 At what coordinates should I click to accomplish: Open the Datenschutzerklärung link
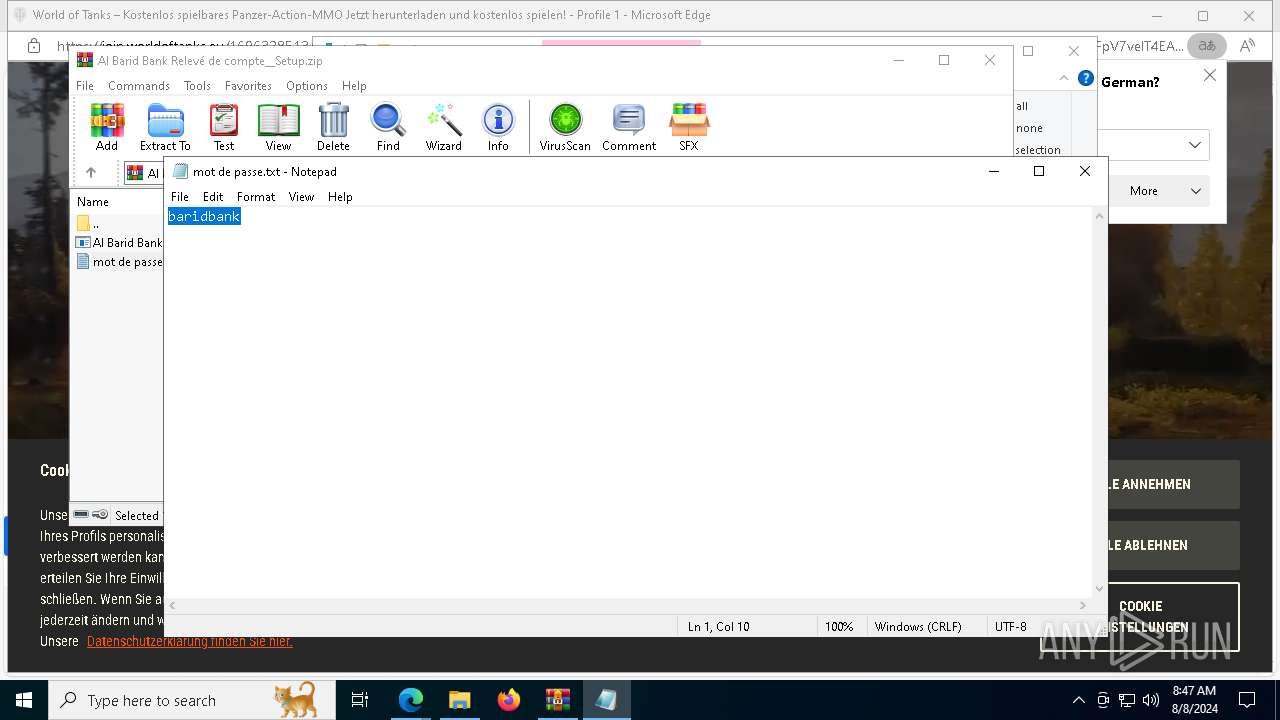(190, 641)
